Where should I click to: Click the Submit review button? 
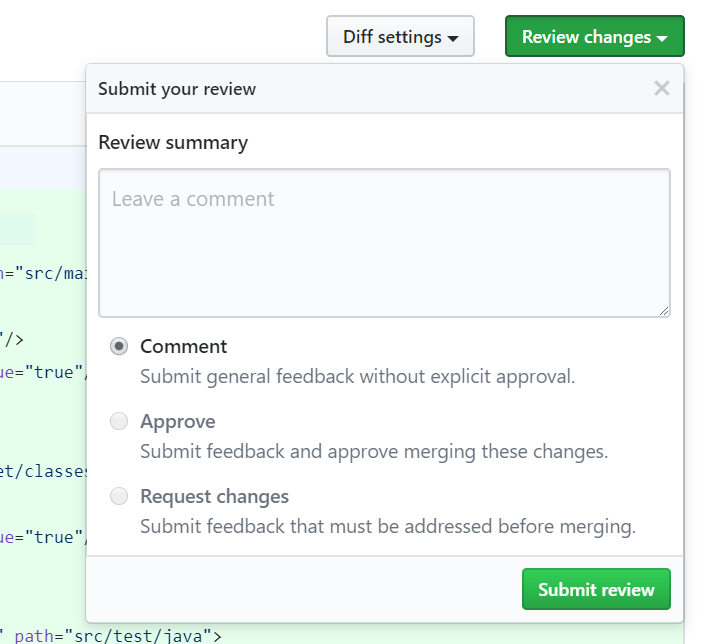click(596, 589)
